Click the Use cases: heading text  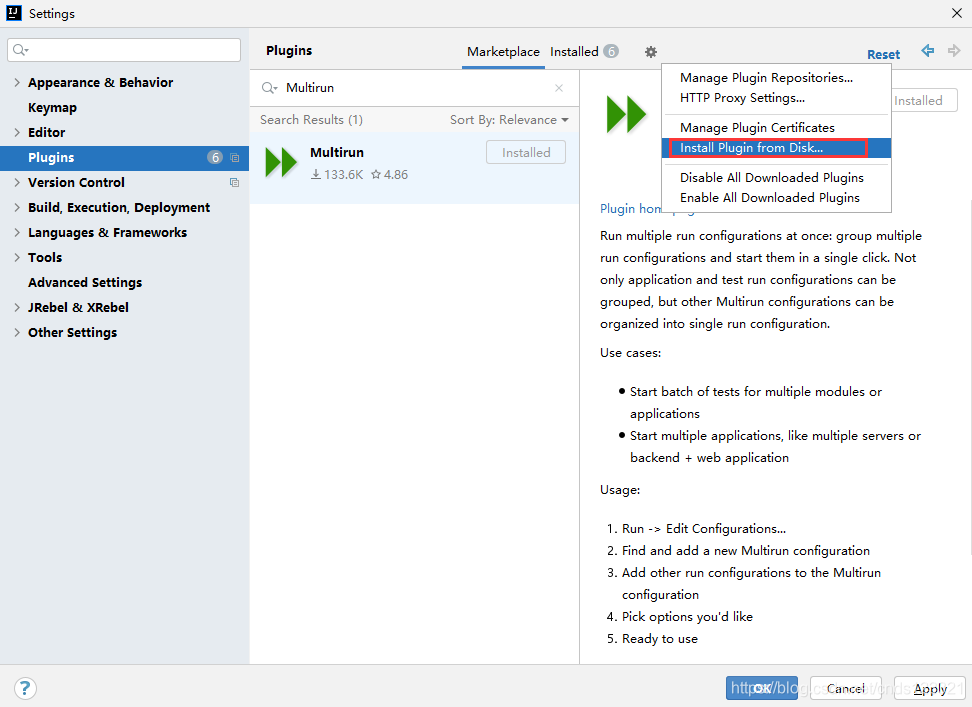630,353
